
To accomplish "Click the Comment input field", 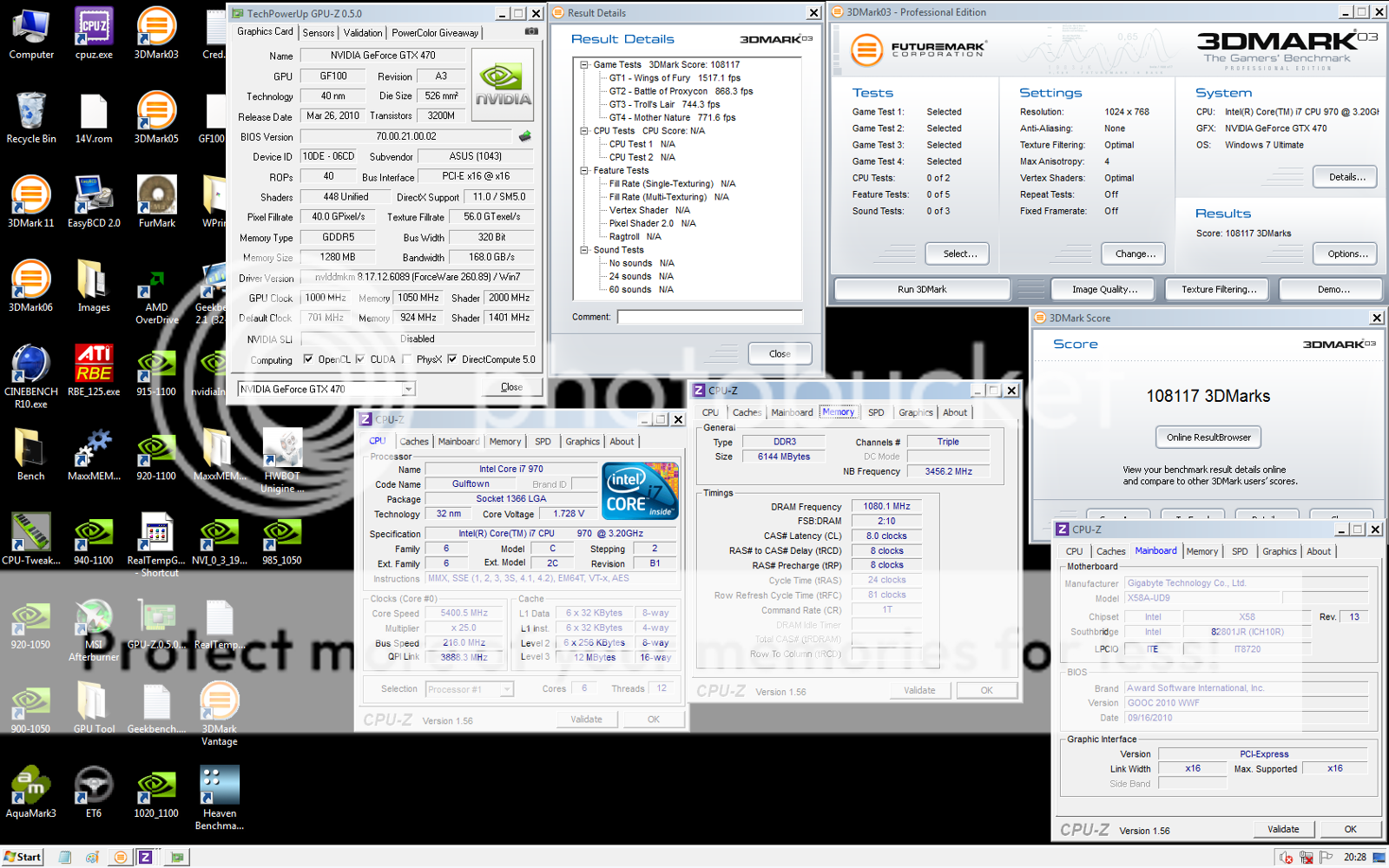I will pyautogui.click(x=710, y=318).
